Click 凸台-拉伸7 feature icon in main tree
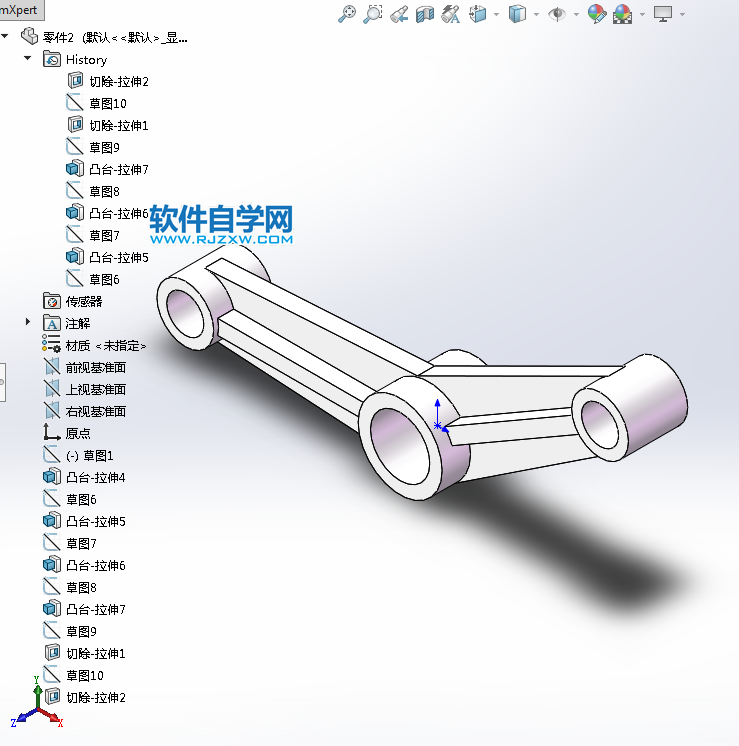Screen dimensions: 739x746 point(52,608)
